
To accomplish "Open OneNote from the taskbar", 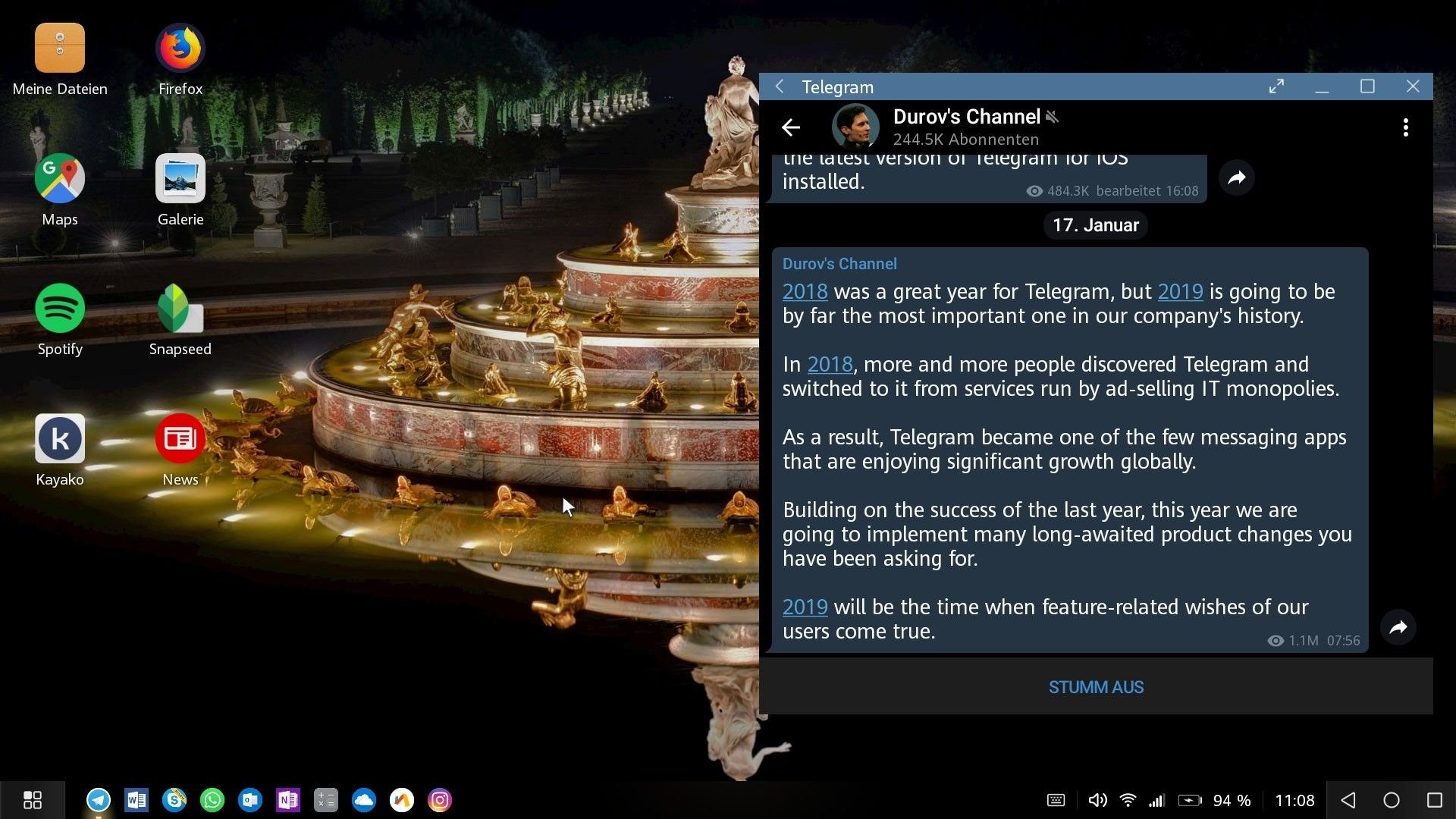I will click(288, 800).
